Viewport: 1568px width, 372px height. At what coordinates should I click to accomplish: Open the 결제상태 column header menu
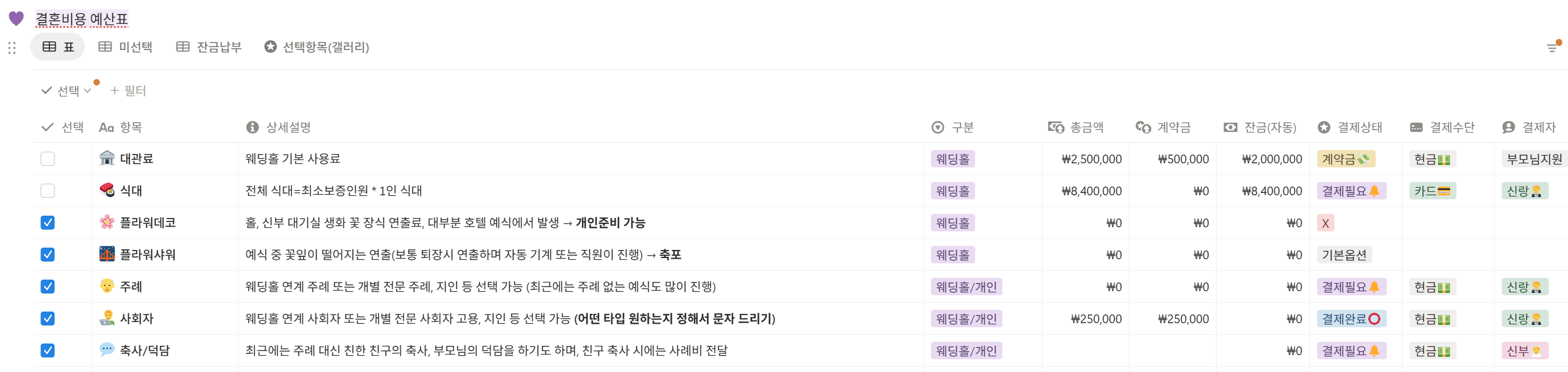[1350, 127]
